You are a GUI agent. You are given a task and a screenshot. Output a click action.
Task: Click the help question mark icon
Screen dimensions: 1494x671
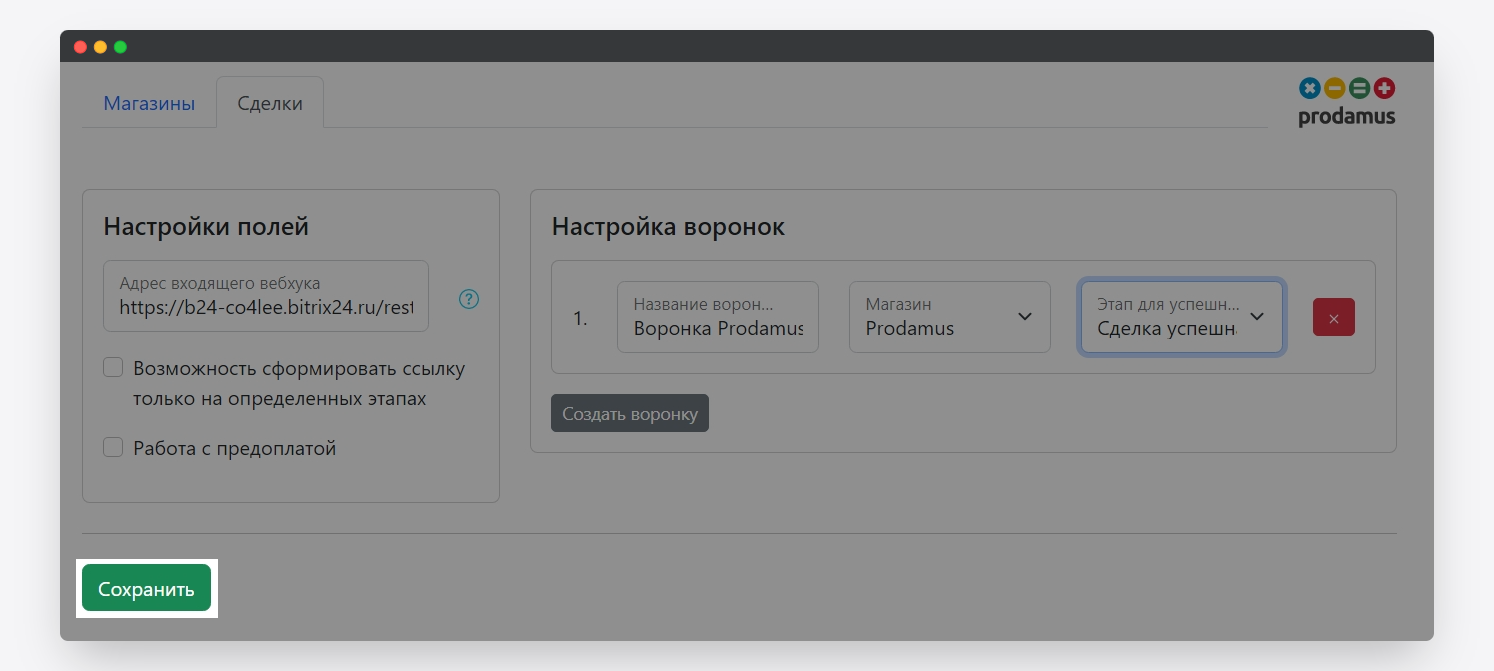469,299
